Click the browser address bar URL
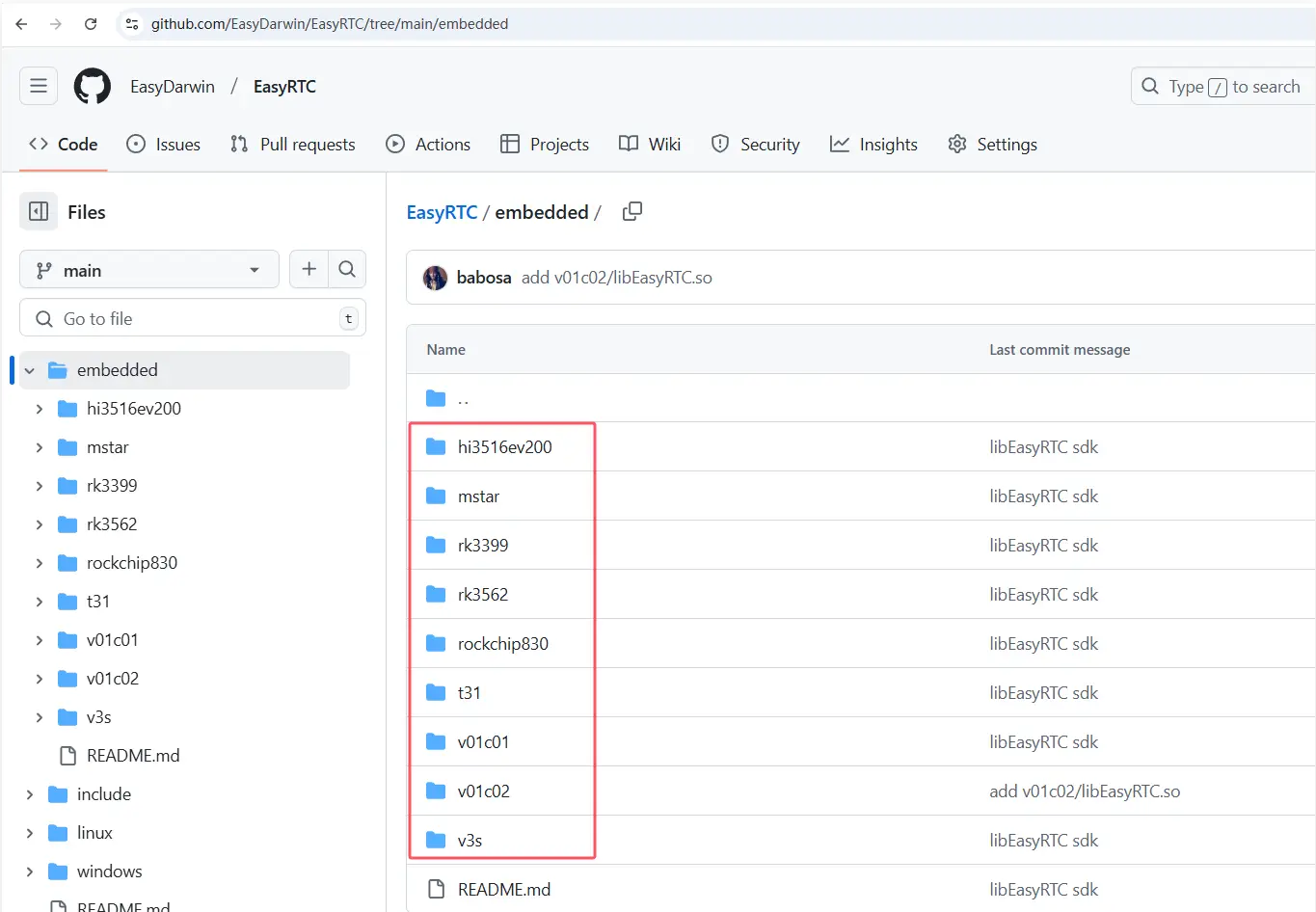This screenshot has height=912, width=1316. point(330,24)
